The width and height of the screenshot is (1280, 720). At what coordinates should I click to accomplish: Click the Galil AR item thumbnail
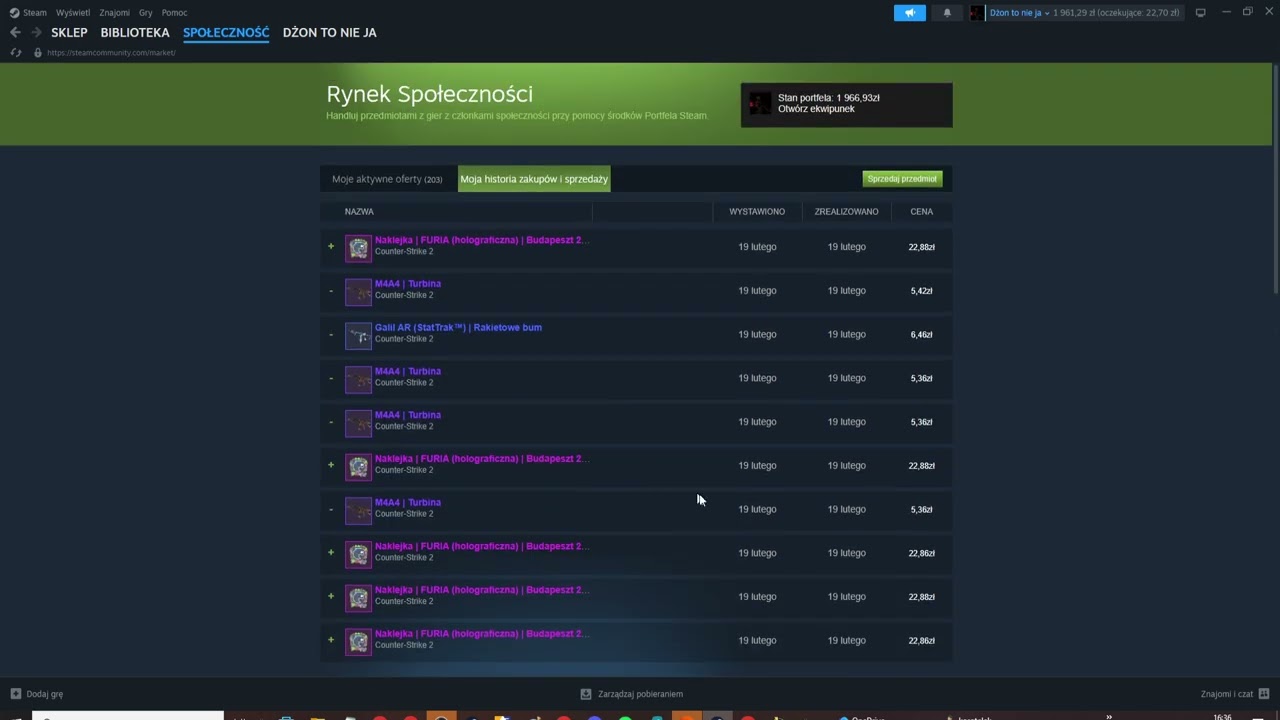(x=358, y=336)
